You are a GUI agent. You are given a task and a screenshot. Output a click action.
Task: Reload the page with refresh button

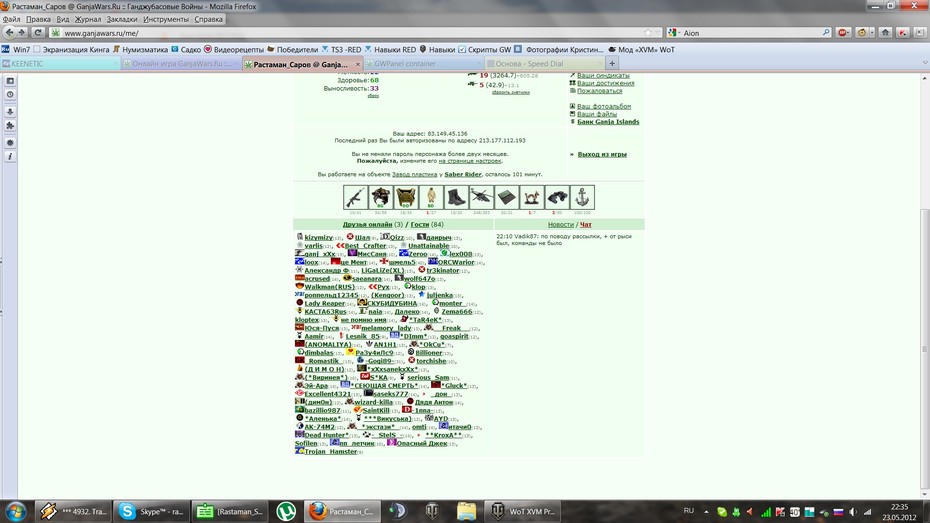[38, 33]
